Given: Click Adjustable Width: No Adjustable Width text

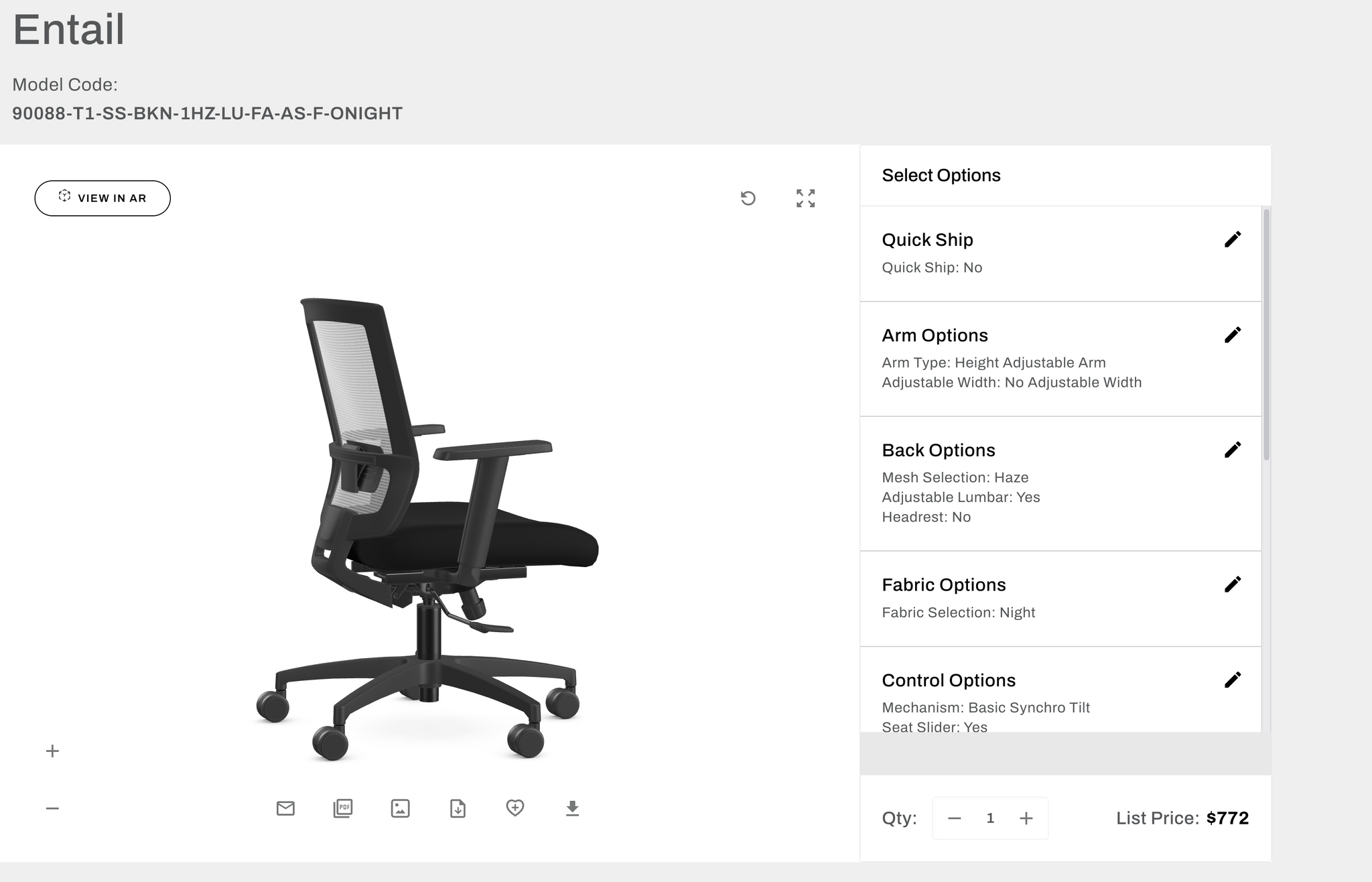Looking at the screenshot, I should point(1012,383).
